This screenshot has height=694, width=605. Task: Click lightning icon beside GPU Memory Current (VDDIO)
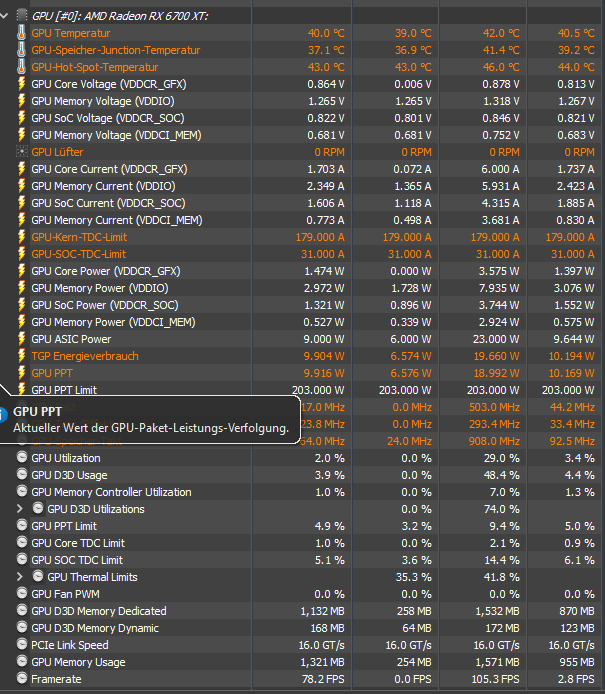pos(21,186)
